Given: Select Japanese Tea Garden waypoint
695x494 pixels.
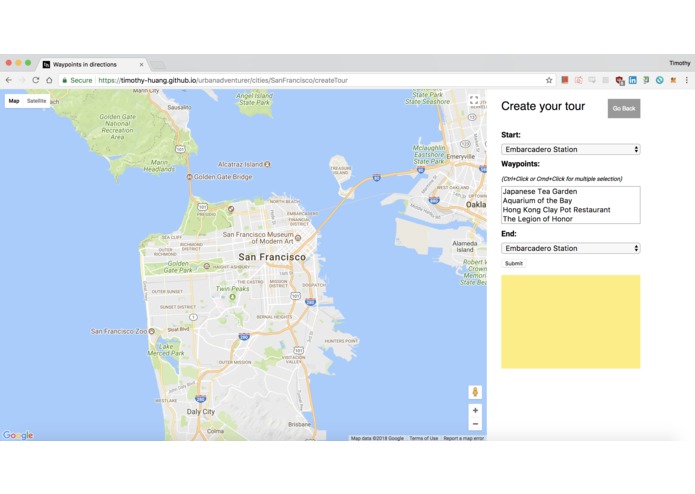Looking at the screenshot, I should pyautogui.click(x=570, y=191).
